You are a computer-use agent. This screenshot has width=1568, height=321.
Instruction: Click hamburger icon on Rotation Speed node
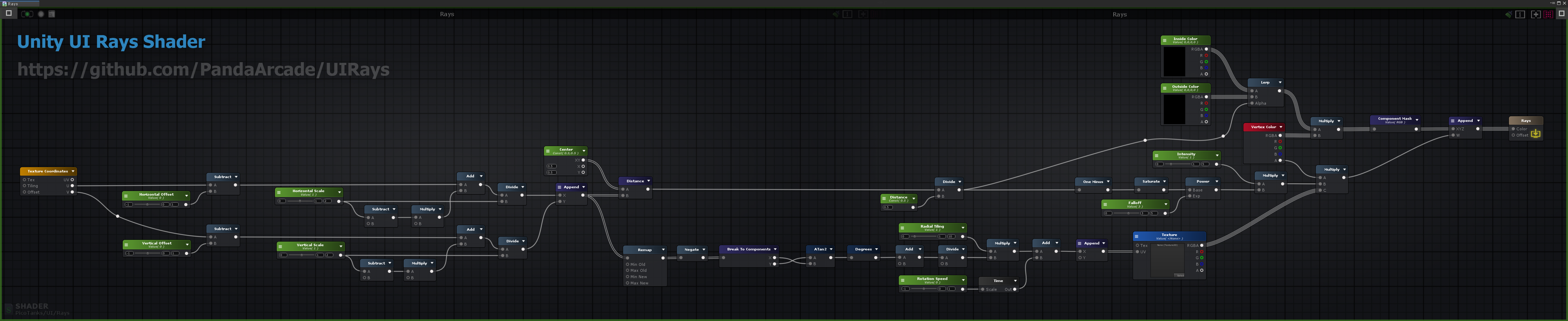pyautogui.click(x=903, y=280)
